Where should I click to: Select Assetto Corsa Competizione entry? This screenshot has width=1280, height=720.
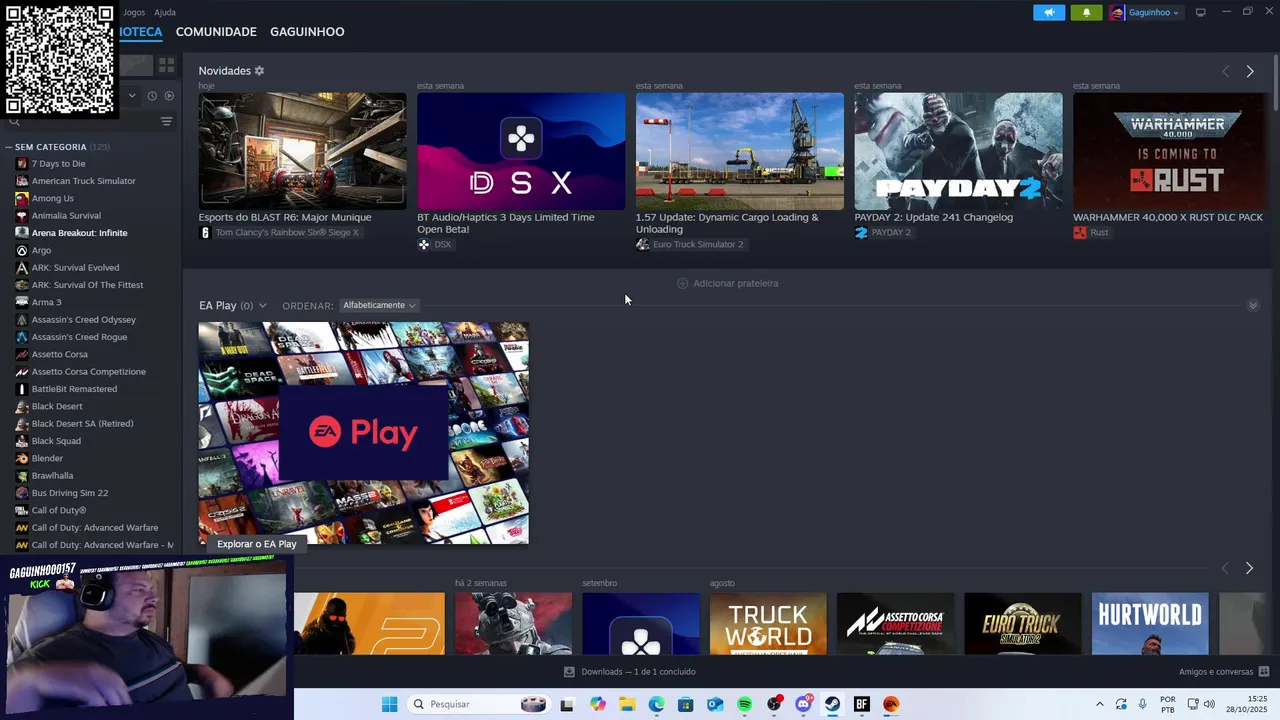tap(88, 372)
